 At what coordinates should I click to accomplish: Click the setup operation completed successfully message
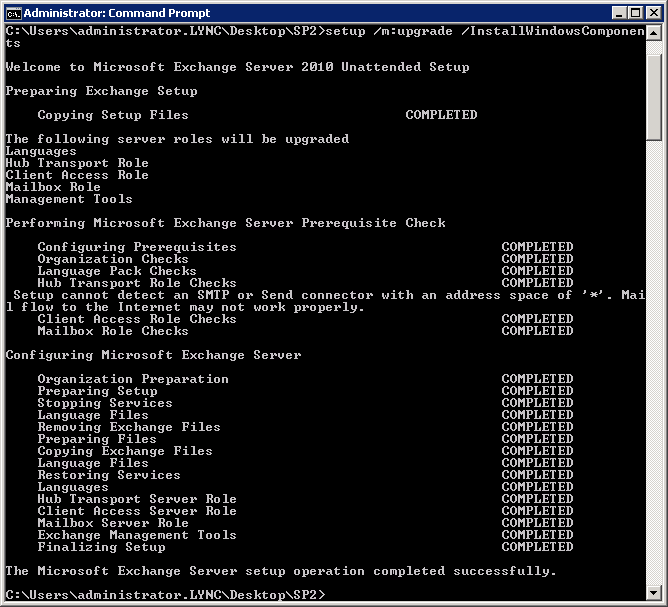click(281, 571)
